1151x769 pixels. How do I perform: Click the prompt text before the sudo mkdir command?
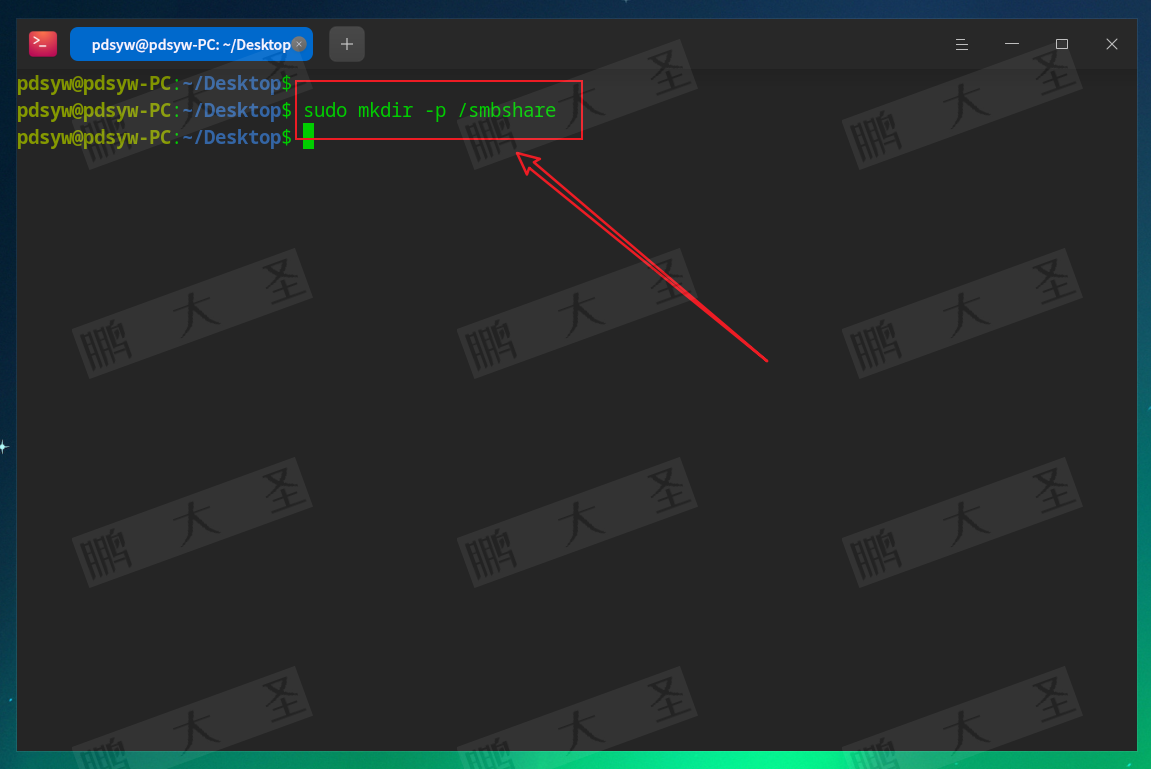pyautogui.click(x=154, y=110)
